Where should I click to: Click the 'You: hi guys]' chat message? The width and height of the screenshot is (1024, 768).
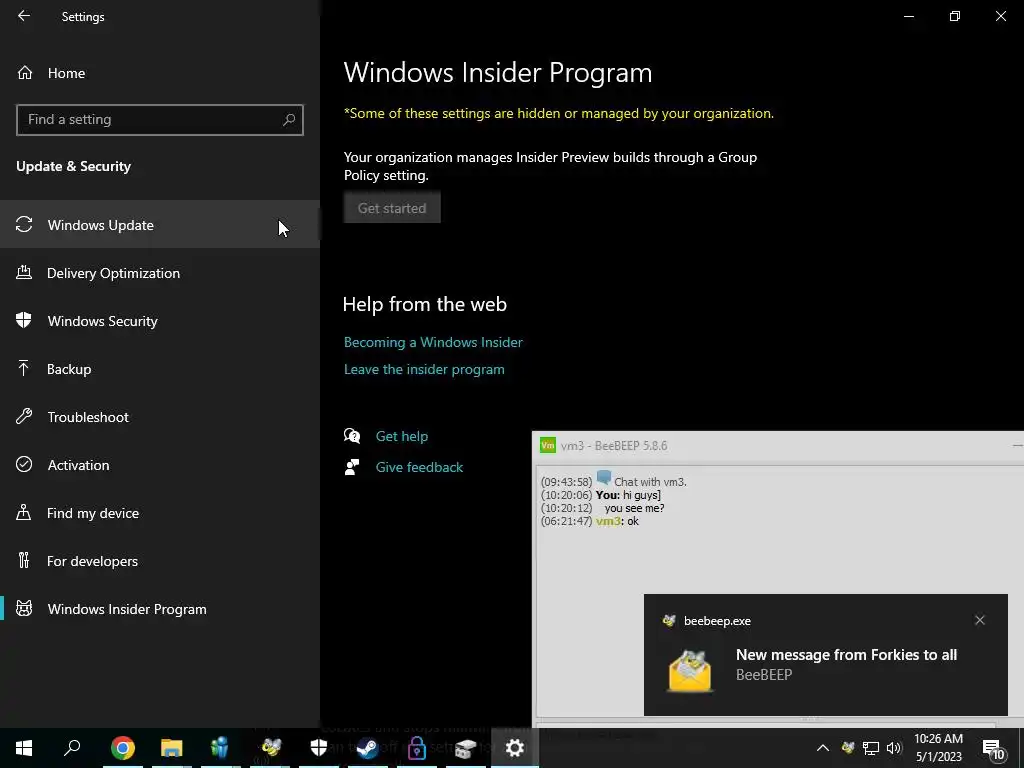601,495
